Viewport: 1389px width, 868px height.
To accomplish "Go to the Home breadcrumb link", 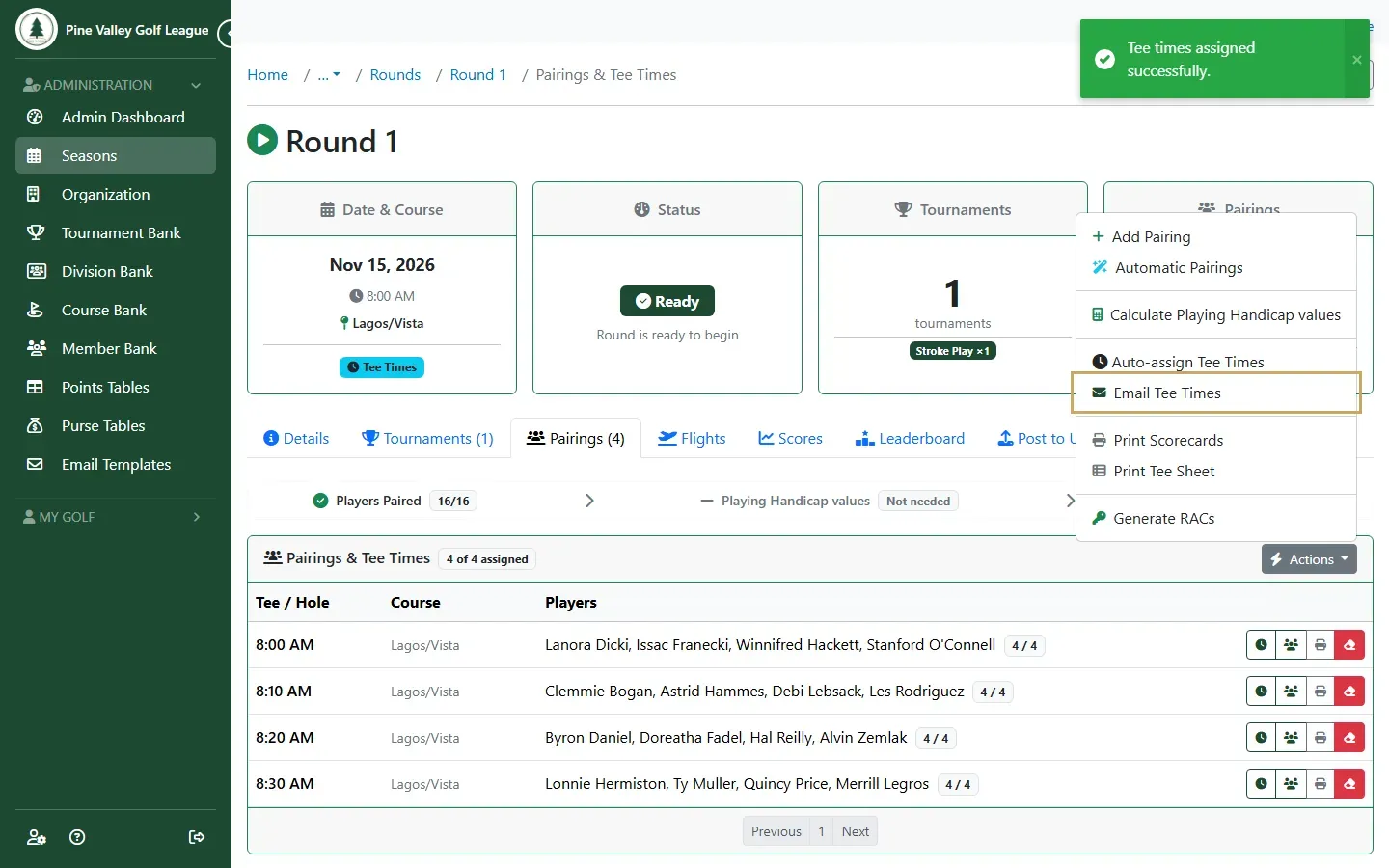I will [267, 75].
